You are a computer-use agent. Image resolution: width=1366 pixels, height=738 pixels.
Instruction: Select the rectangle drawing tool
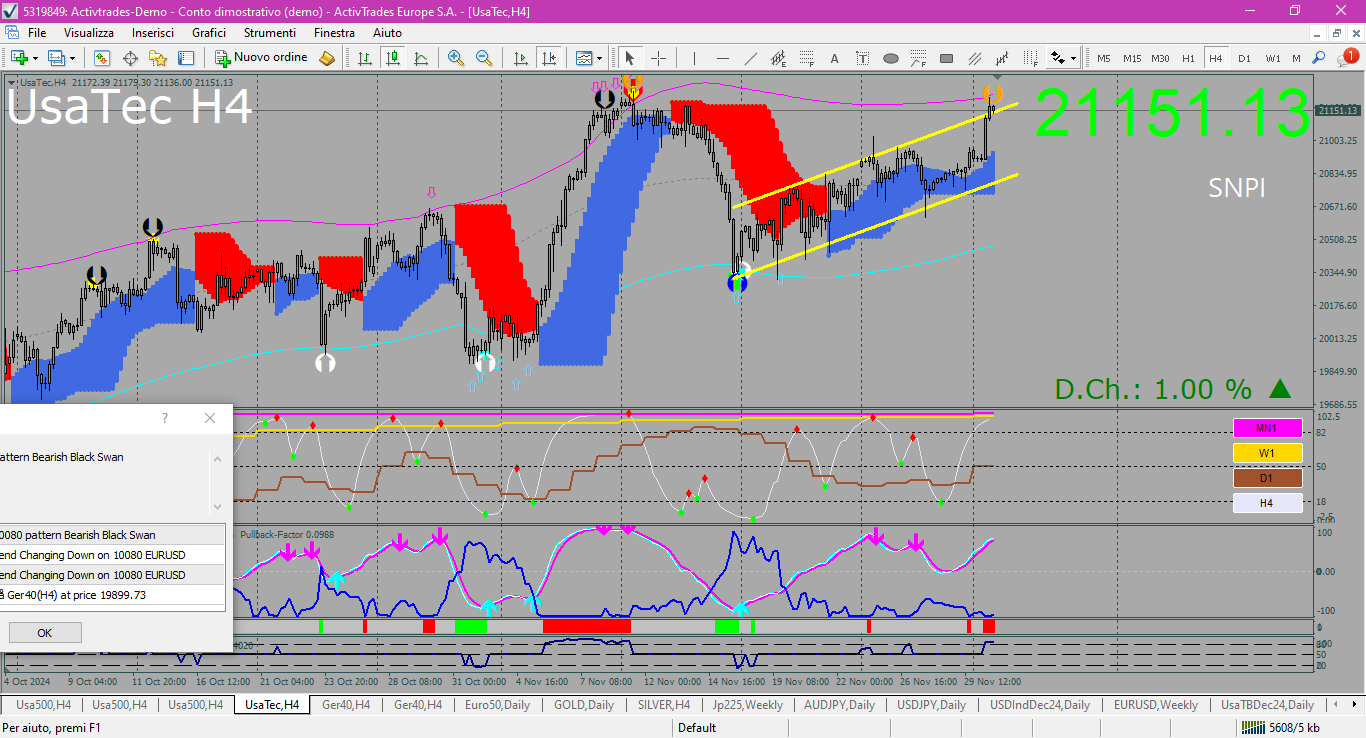click(946, 58)
